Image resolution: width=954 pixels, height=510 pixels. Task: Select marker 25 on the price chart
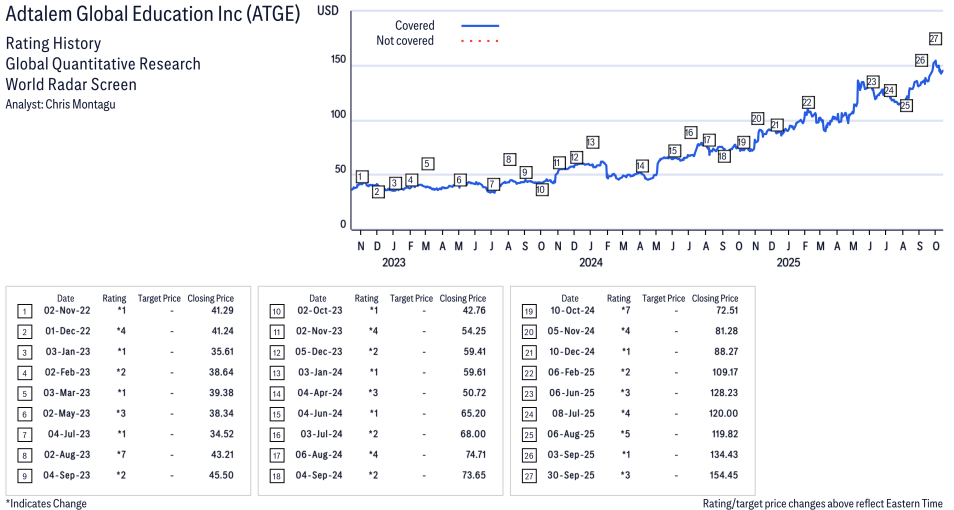click(906, 105)
